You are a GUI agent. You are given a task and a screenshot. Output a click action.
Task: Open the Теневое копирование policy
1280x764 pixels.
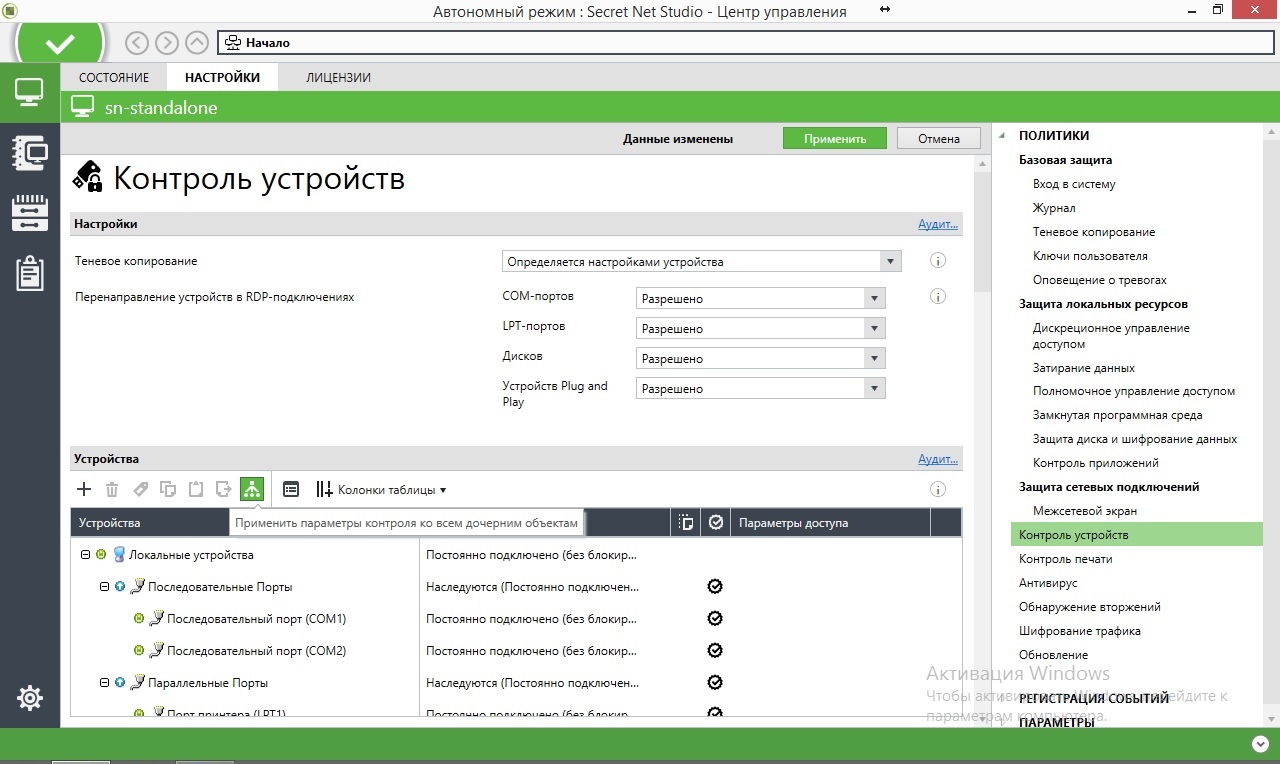(1094, 232)
